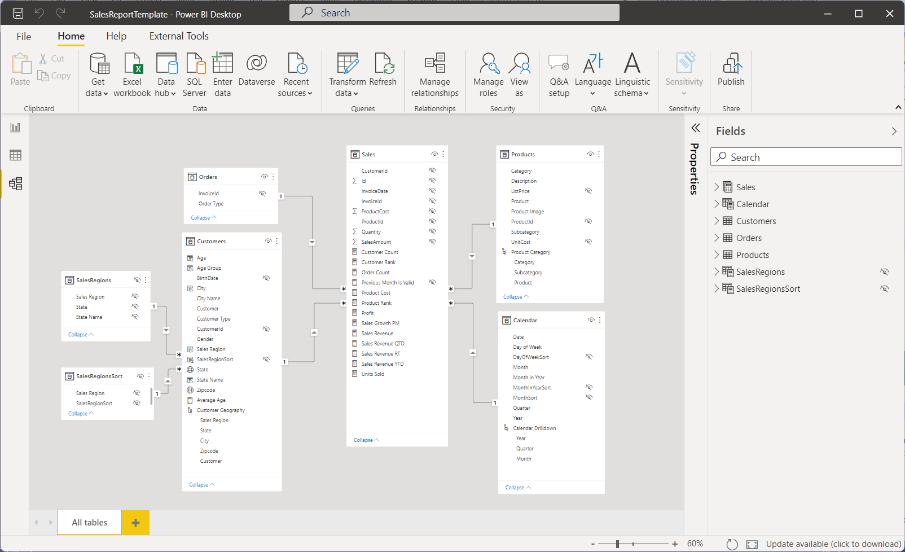Open the Language menu
Viewport: 905px width, 552px height.
[x=593, y=74]
